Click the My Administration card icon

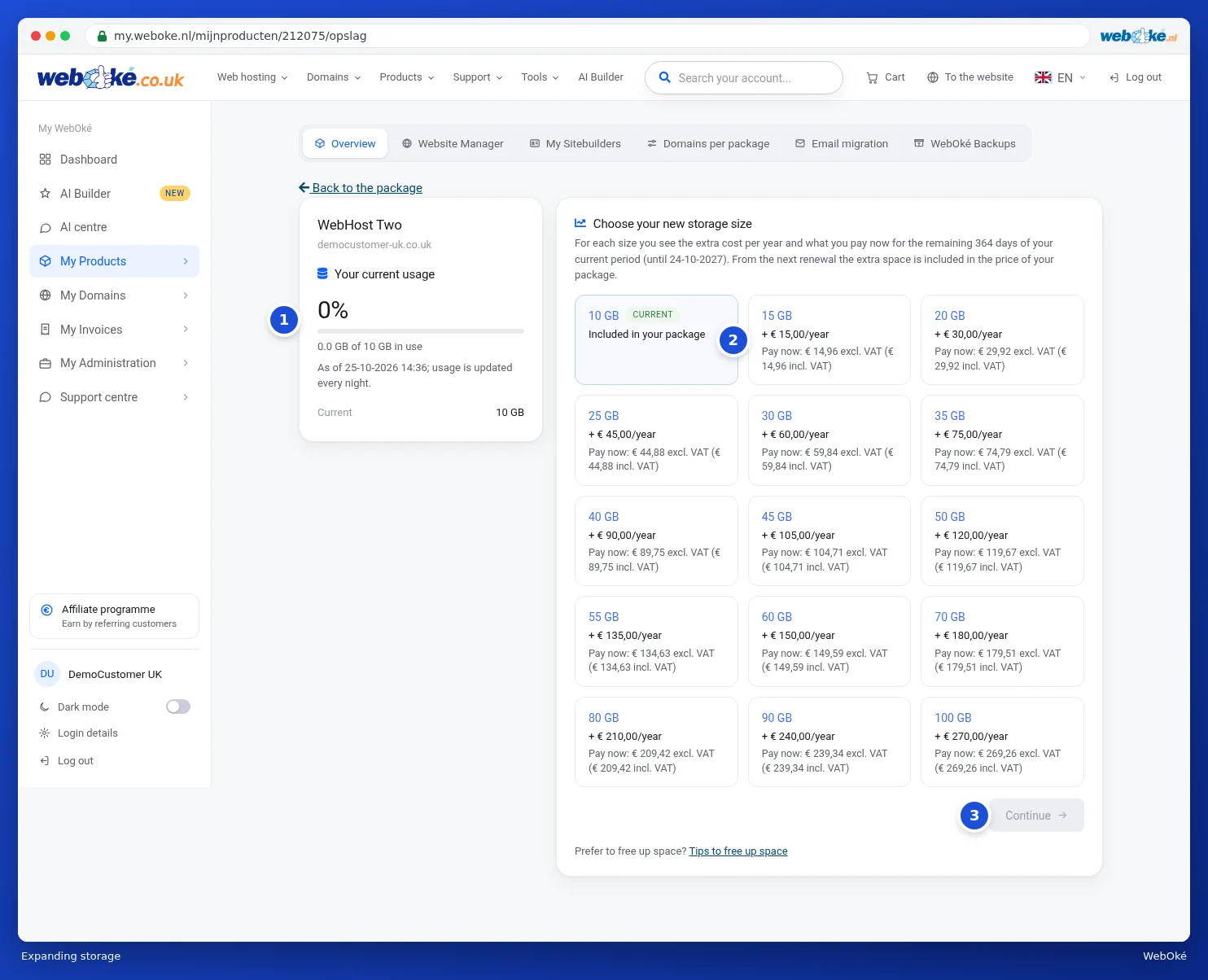point(45,363)
